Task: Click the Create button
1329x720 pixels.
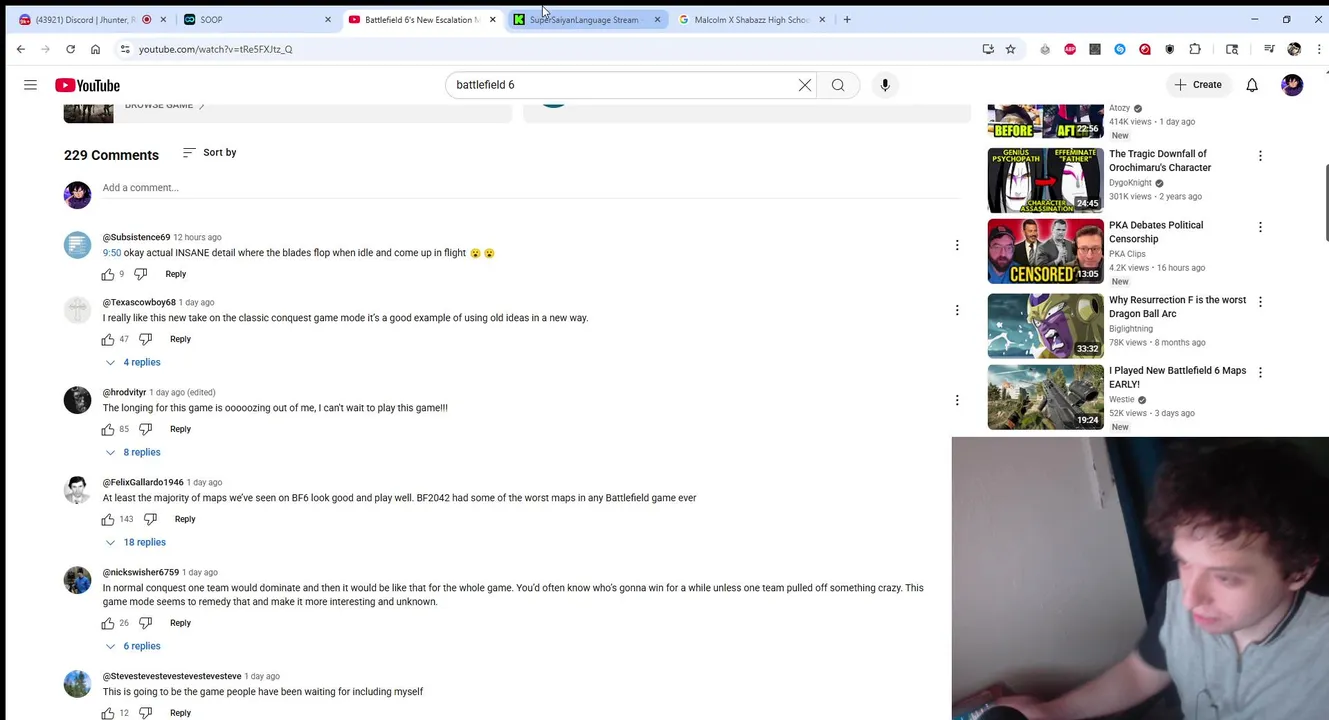Action: [1199, 85]
